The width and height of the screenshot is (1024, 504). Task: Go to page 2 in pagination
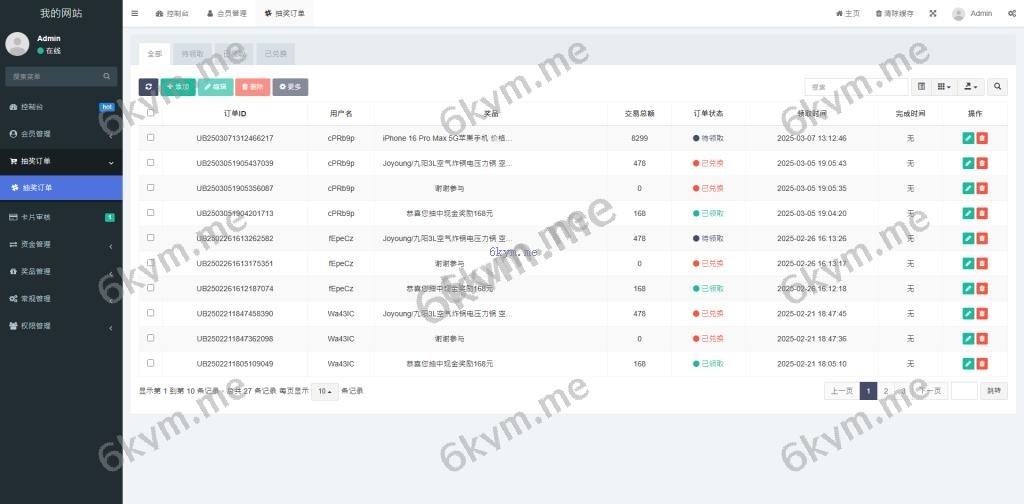886,391
